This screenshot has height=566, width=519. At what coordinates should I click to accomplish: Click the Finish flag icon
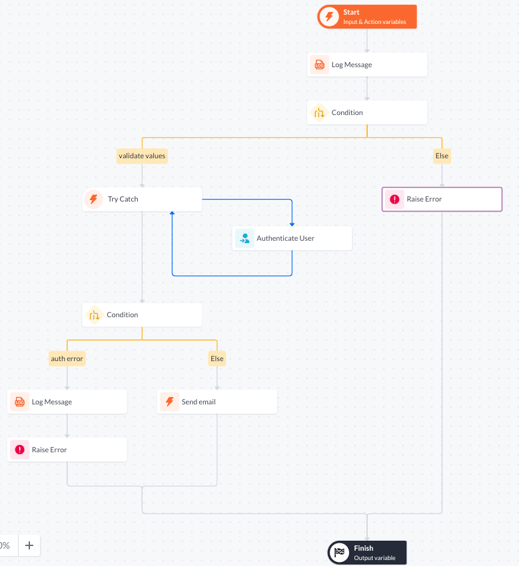coord(339,552)
